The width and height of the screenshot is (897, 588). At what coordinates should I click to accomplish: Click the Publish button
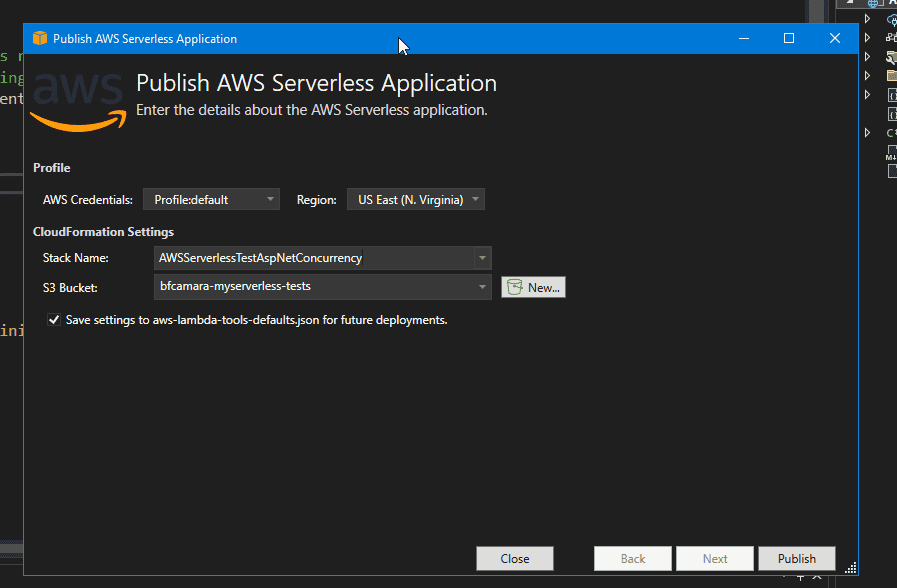796,559
